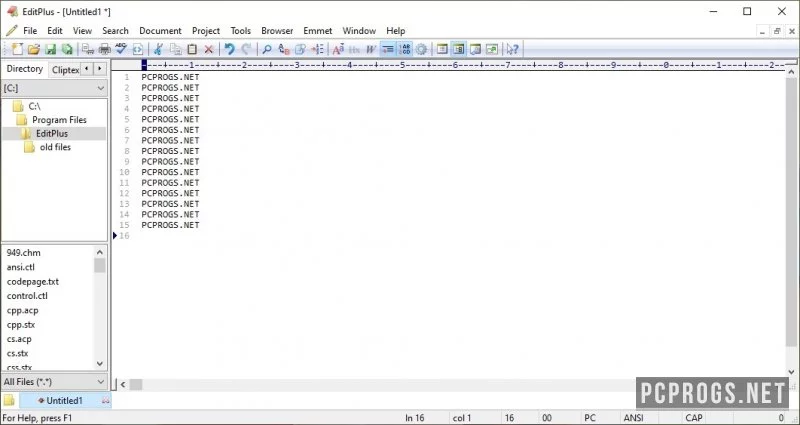Click the pencil document icon beside File

coord(12,31)
